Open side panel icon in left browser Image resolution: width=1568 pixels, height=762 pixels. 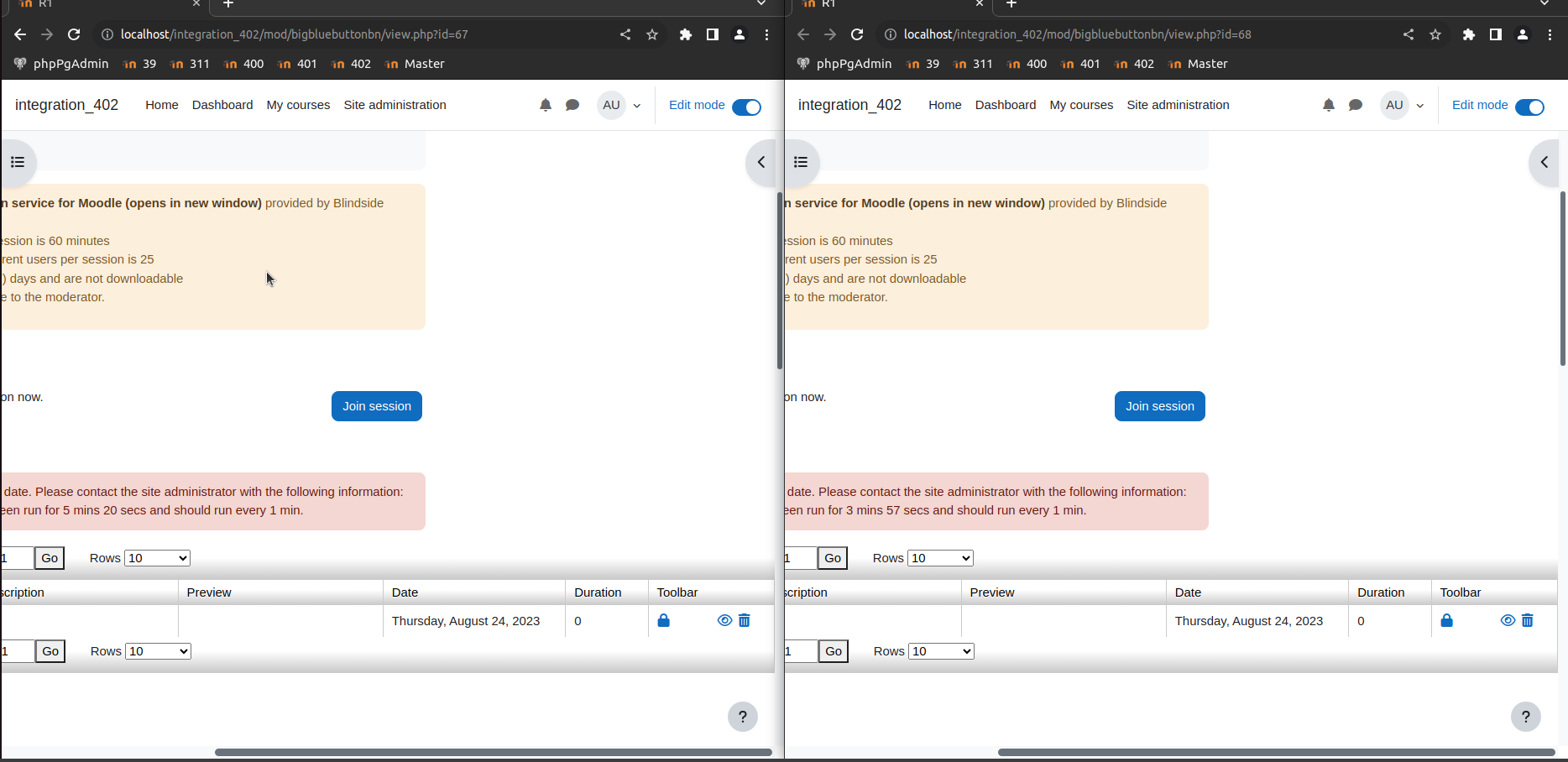pos(713,34)
